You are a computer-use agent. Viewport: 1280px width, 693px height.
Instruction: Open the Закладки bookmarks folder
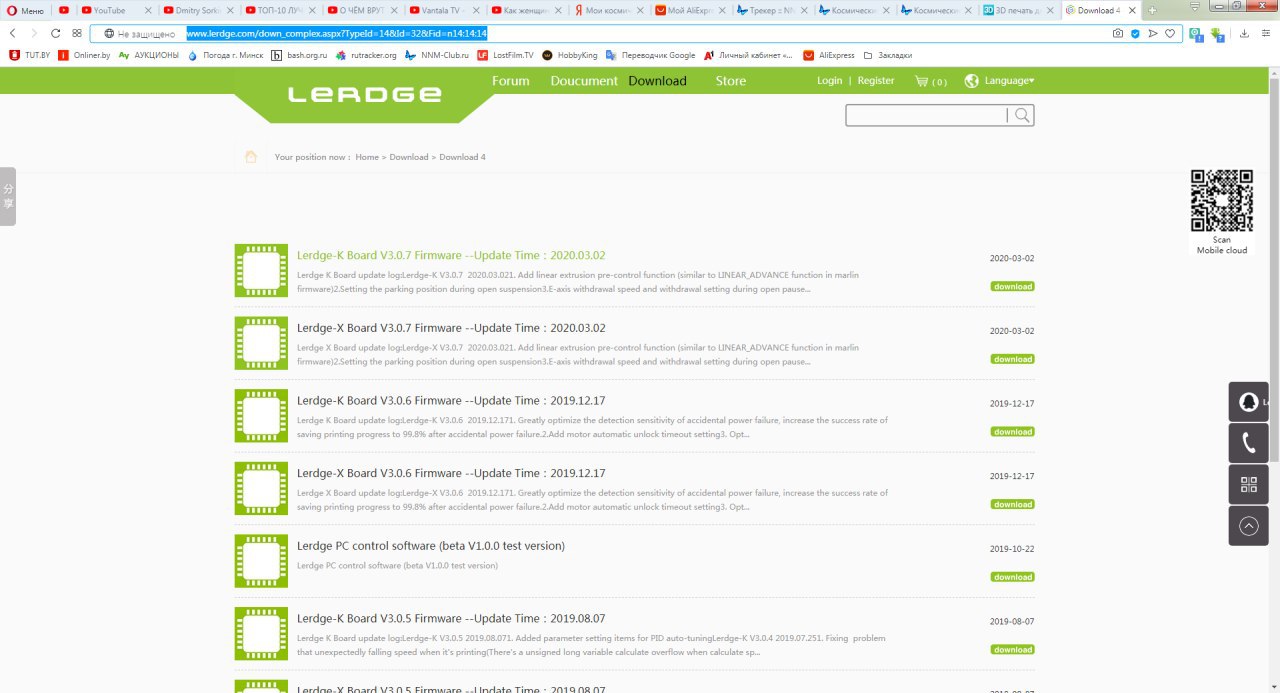888,55
